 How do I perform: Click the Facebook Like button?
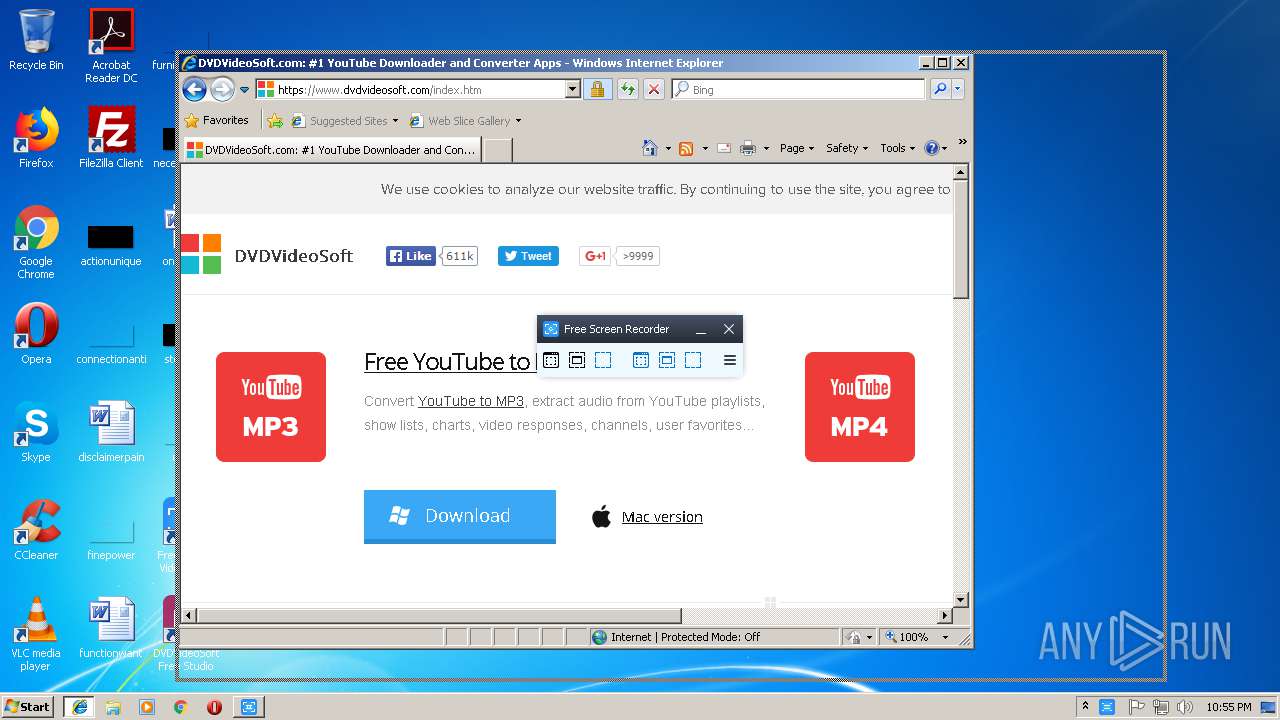point(411,256)
